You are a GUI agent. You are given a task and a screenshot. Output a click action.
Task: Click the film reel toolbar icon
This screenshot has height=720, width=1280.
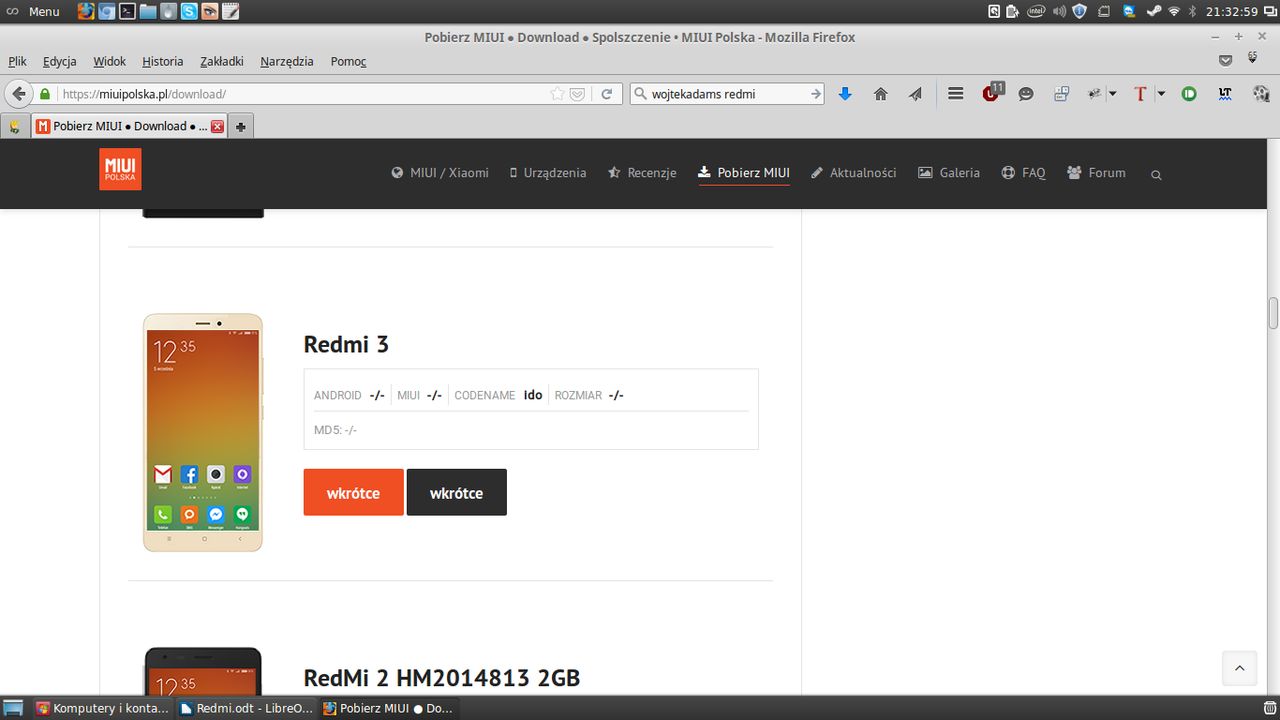tap(1260, 94)
